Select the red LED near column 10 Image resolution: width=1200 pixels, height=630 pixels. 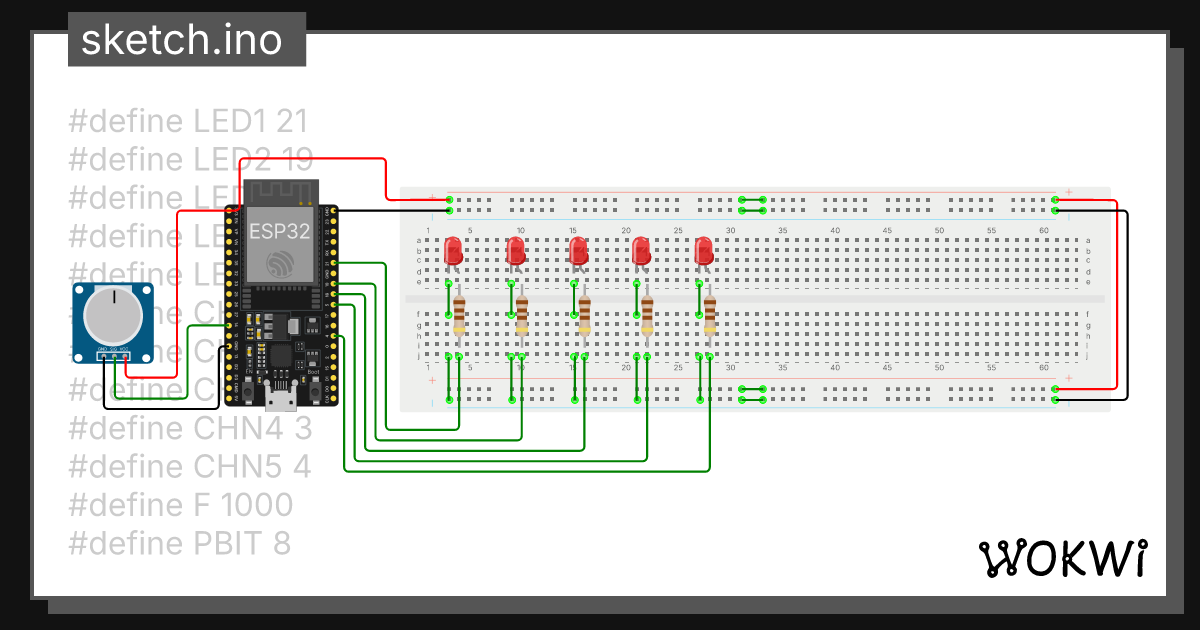pos(516,250)
